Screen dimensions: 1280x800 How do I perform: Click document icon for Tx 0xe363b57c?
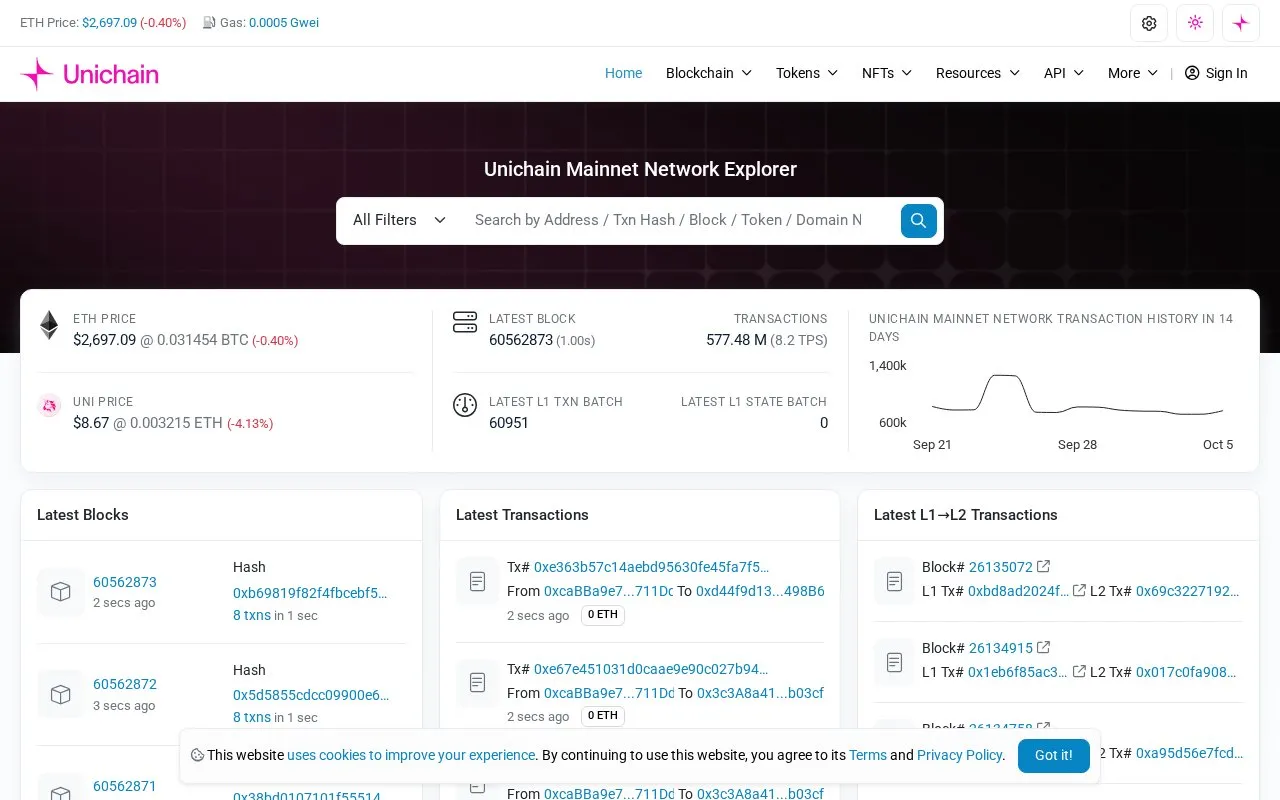[x=478, y=580]
